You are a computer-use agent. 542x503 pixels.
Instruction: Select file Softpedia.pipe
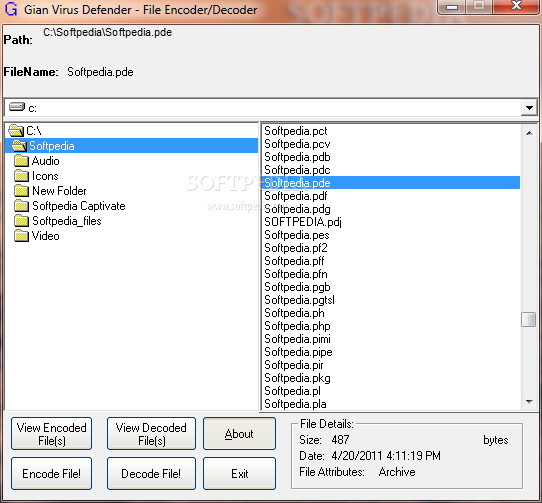pyautogui.click(x=298, y=352)
